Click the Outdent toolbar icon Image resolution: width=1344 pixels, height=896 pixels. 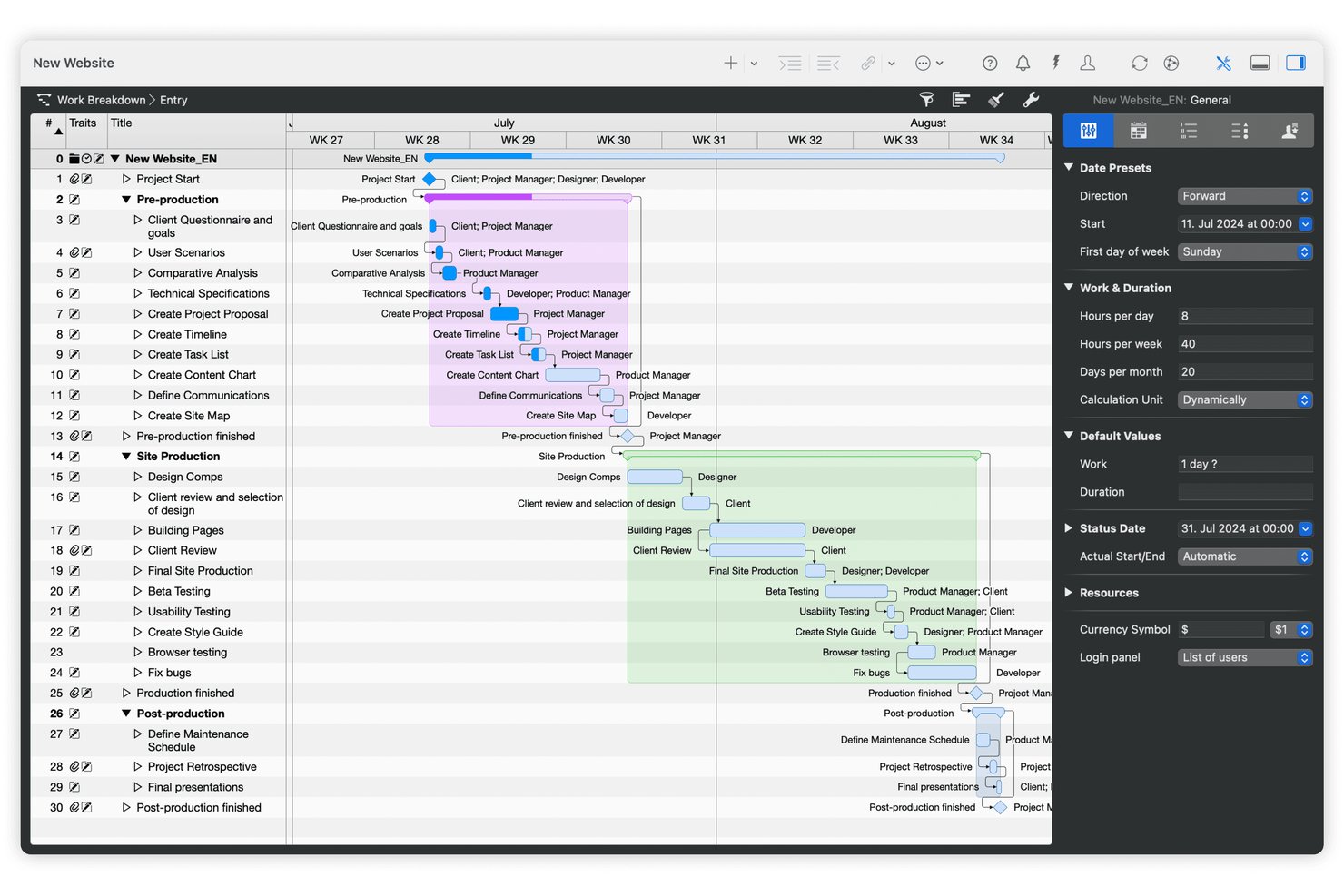pos(828,63)
